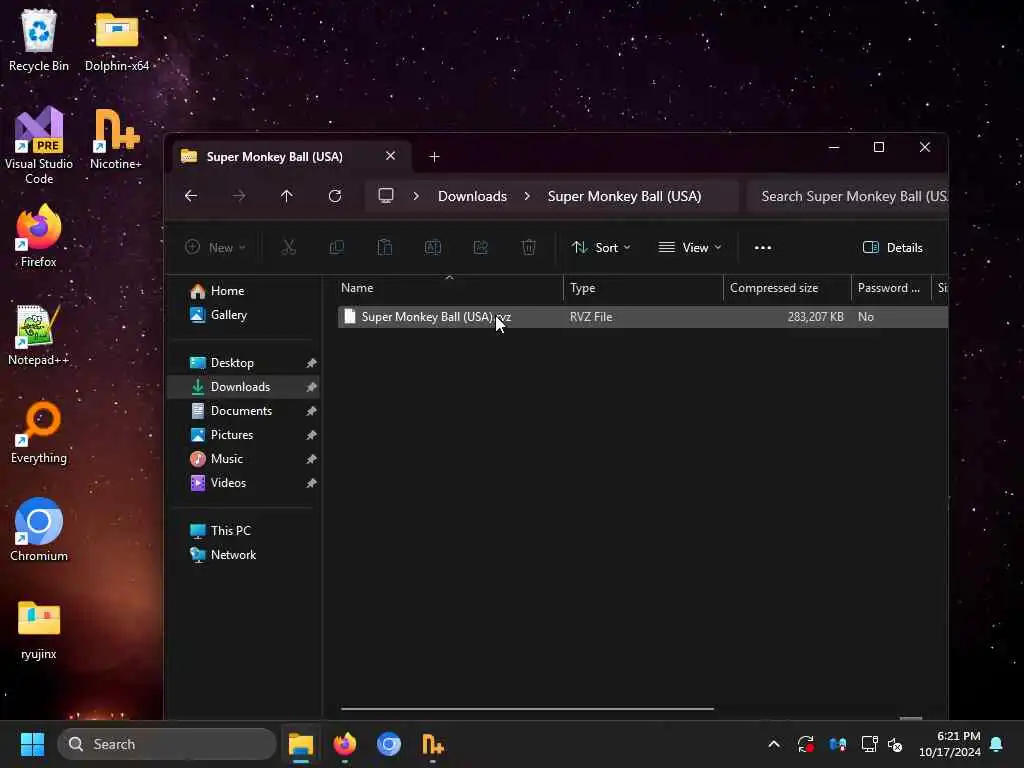Close the Super Monkey Ball (USA) tab

(x=391, y=156)
